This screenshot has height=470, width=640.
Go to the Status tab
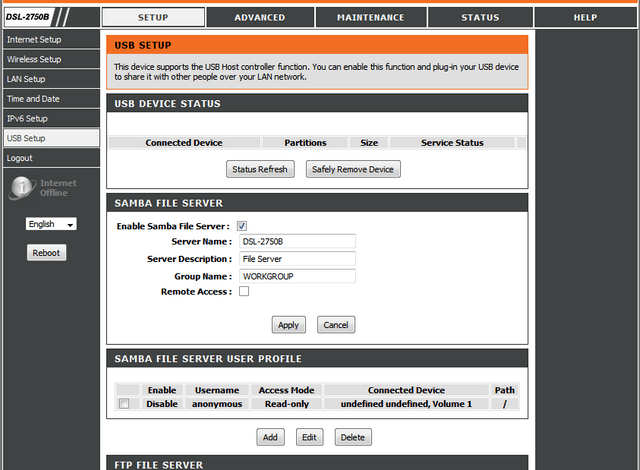tap(480, 17)
